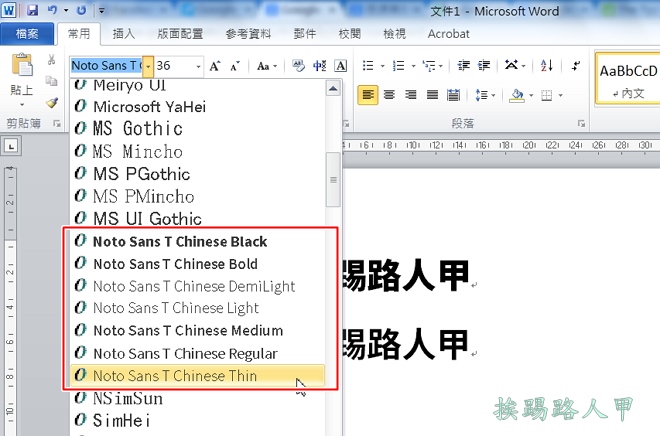Toggle align left paragraph button
The height and width of the screenshot is (436, 660).
click(368, 95)
